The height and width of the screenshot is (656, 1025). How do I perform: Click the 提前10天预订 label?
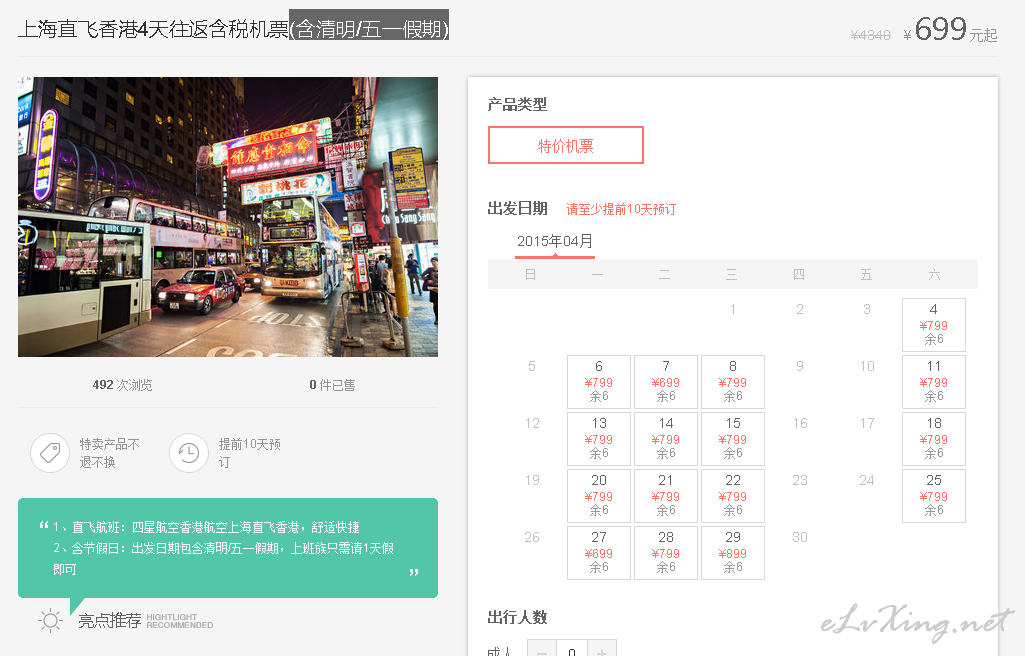tap(249, 453)
